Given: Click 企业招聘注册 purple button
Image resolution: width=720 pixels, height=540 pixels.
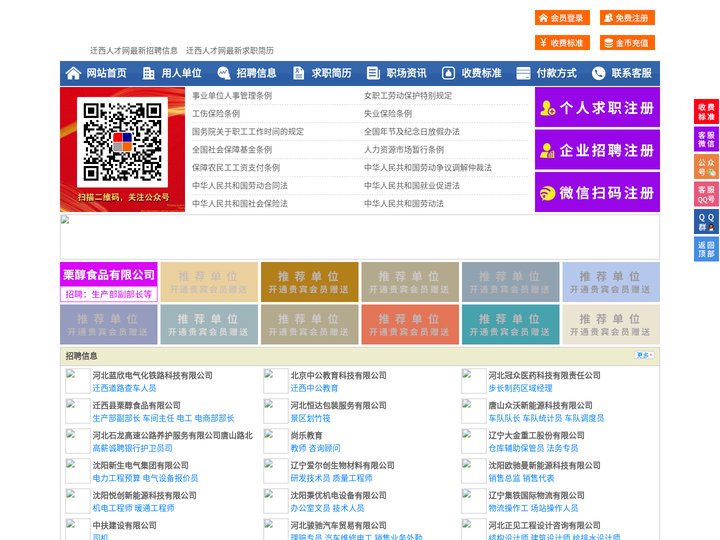Looking at the screenshot, I should click(x=597, y=150).
